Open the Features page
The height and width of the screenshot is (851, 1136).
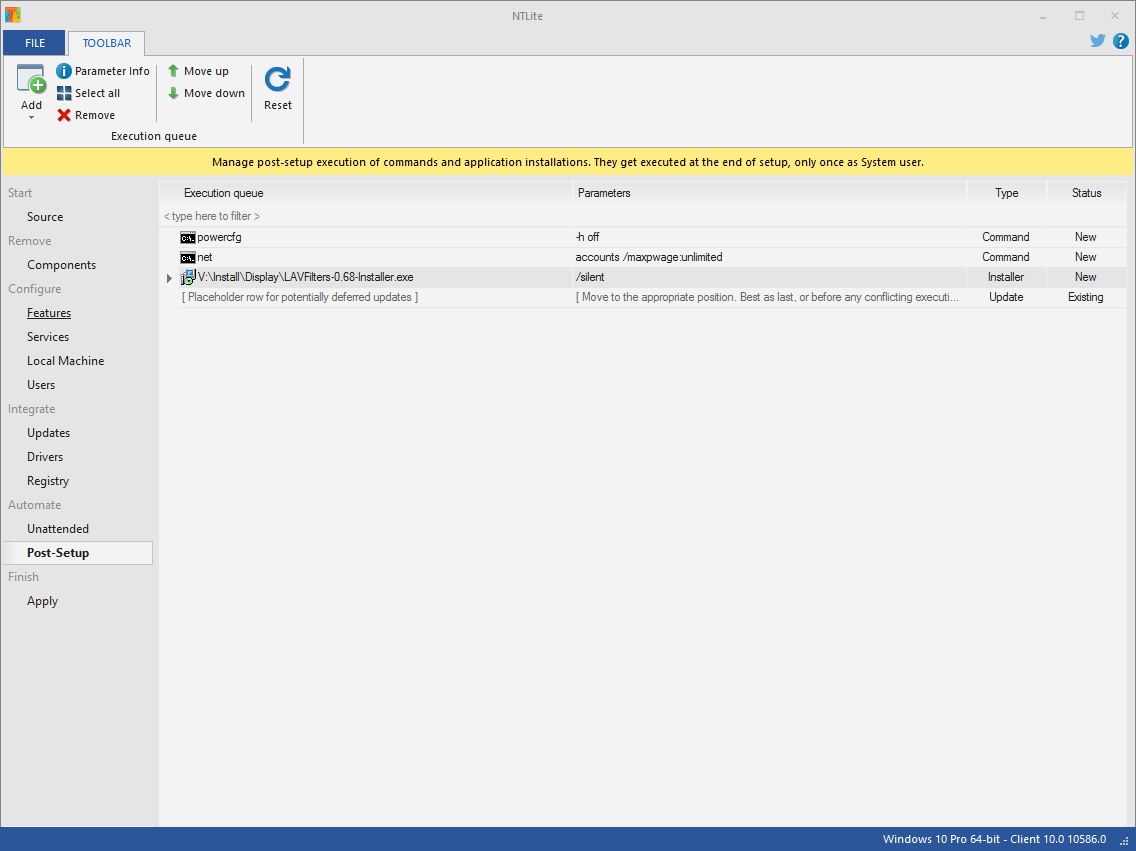[x=49, y=313]
